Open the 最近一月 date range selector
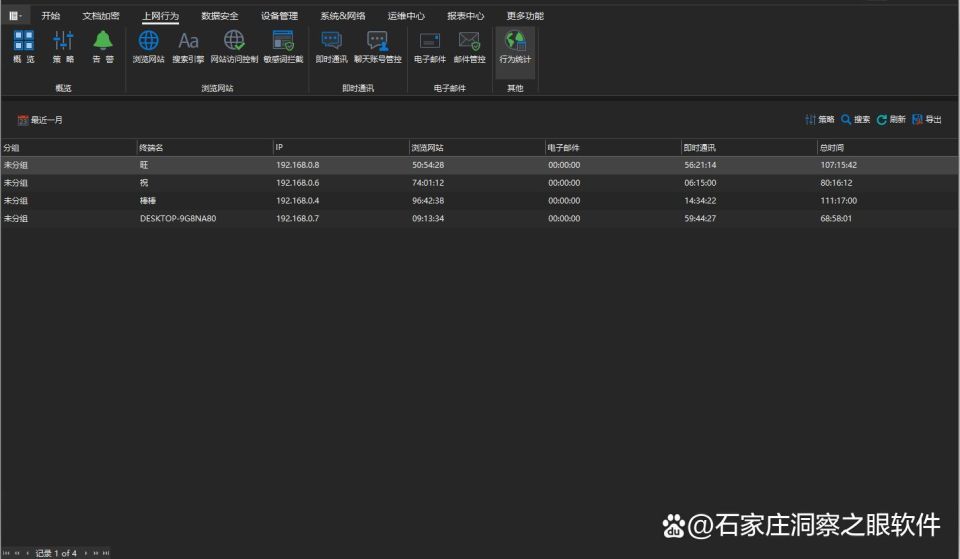Screen dimensions: 960x559 (x=40, y=120)
